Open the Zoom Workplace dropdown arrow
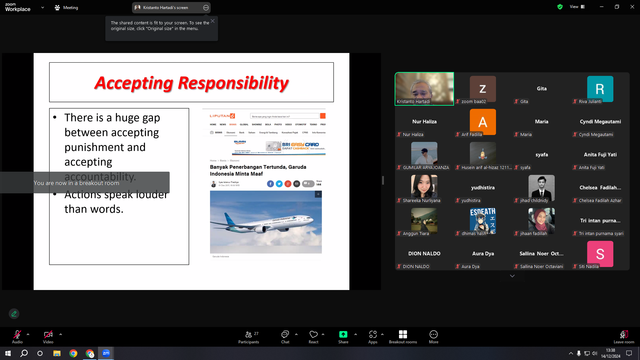The height and width of the screenshot is (360, 640). click(42, 7)
